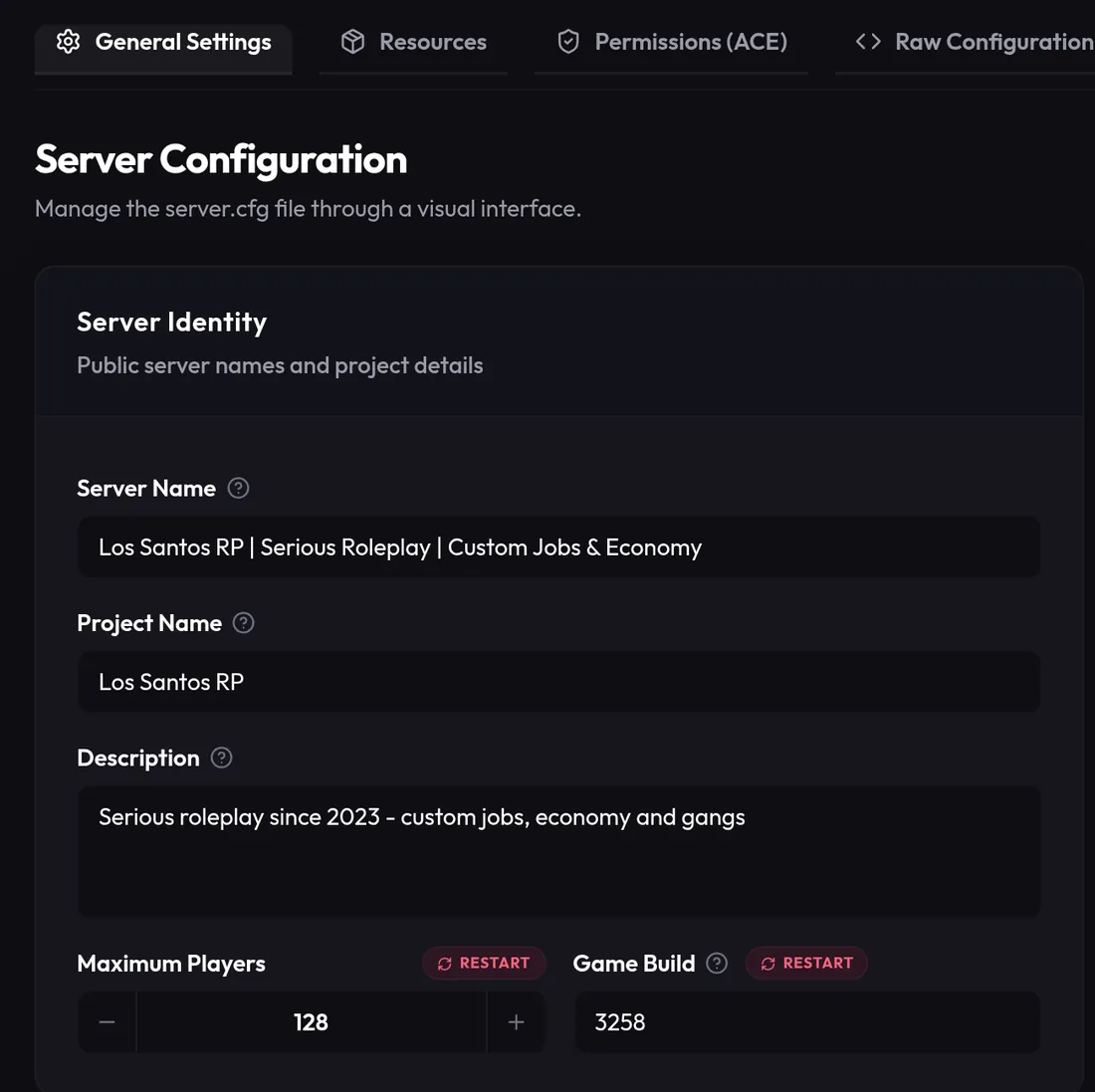Click the Project Name input field

(558, 682)
